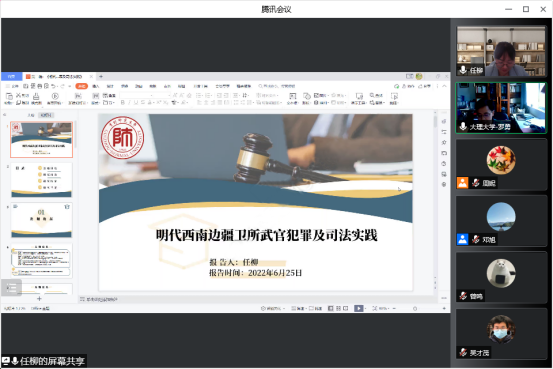Image resolution: width=553 pixels, height=369 pixels.
Task: Toggle underline formatting button
Action: click(x=136, y=103)
